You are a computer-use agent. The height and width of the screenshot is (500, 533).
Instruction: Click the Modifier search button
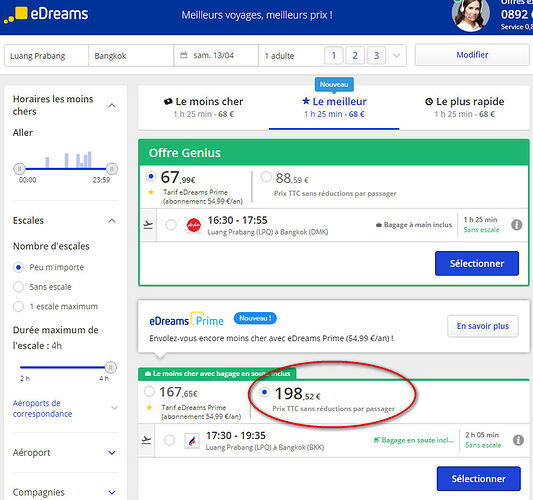[472, 55]
